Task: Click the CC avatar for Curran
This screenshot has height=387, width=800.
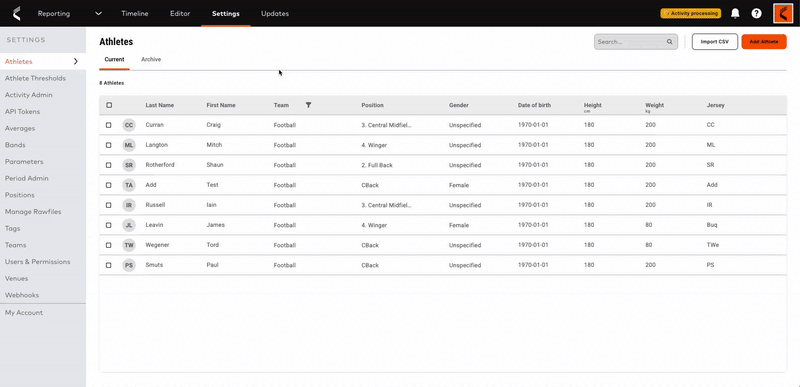Action: pyautogui.click(x=129, y=125)
